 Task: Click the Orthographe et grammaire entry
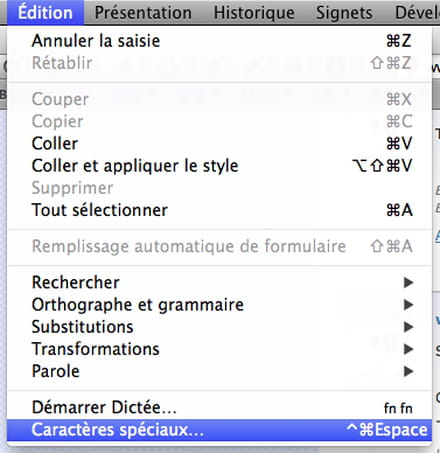[x=219, y=305]
